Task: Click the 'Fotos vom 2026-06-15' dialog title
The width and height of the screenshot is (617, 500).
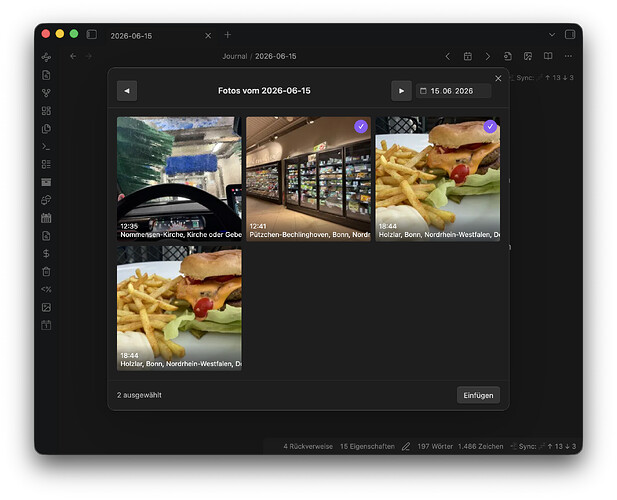Action: coord(264,91)
